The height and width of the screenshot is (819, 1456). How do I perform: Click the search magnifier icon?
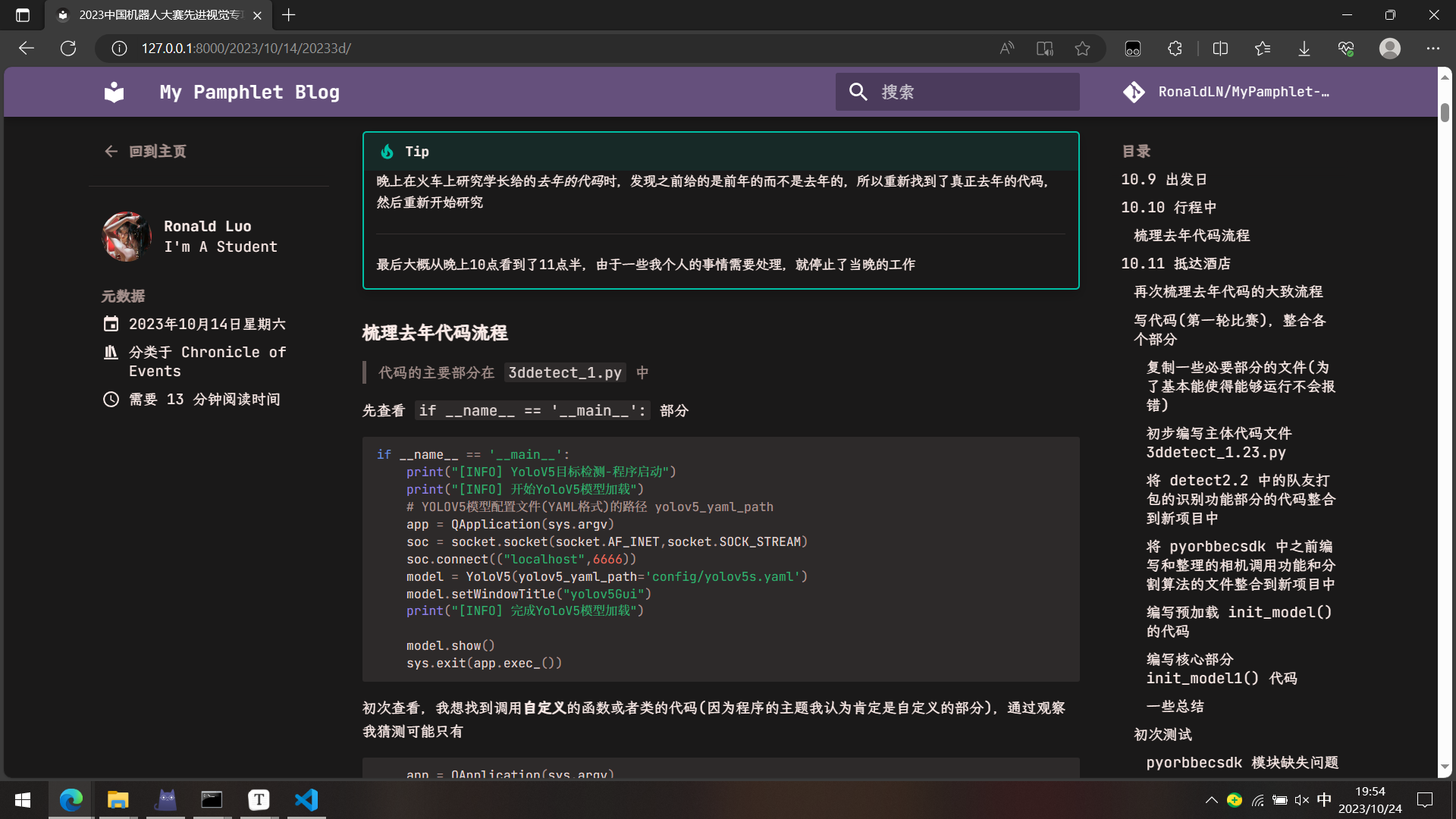pos(858,92)
